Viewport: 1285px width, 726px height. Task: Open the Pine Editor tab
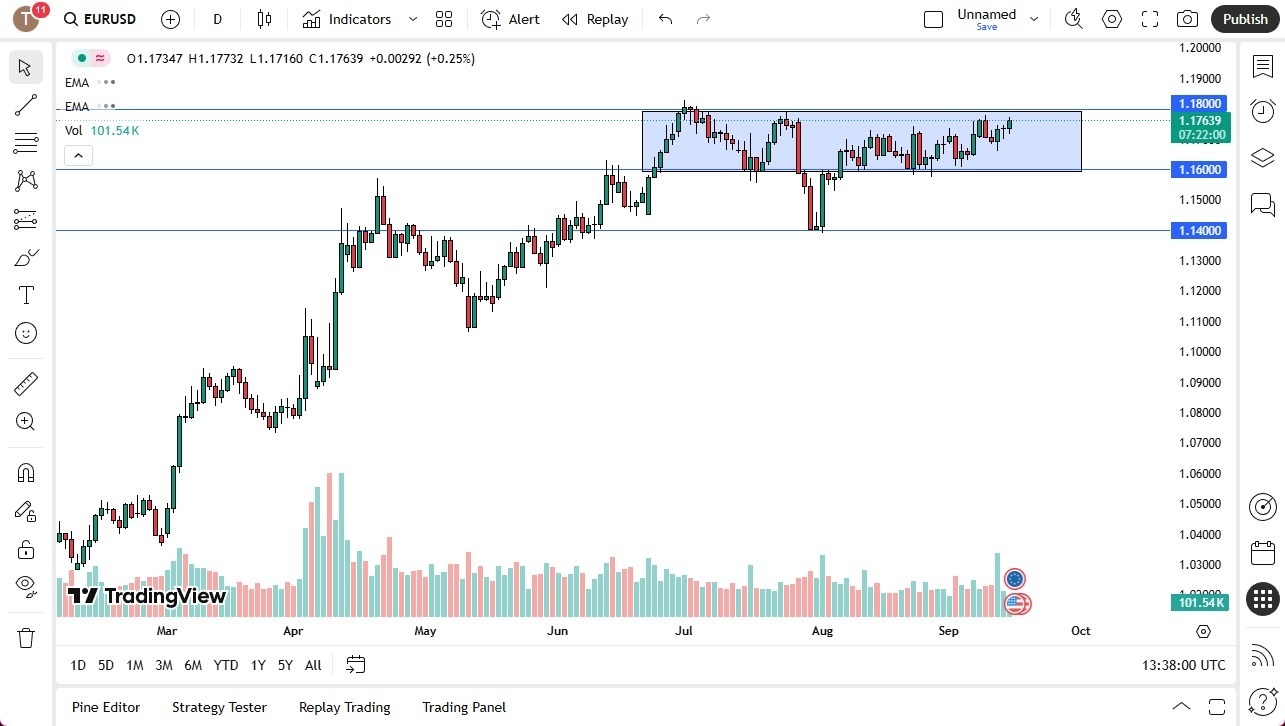(x=105, y=707)
